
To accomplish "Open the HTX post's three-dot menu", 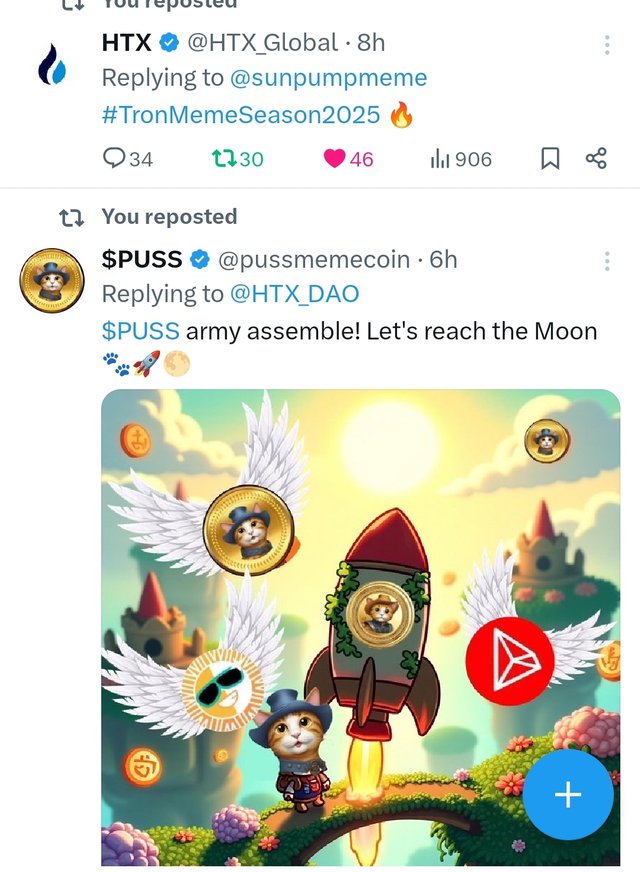I will pos(607,44).
